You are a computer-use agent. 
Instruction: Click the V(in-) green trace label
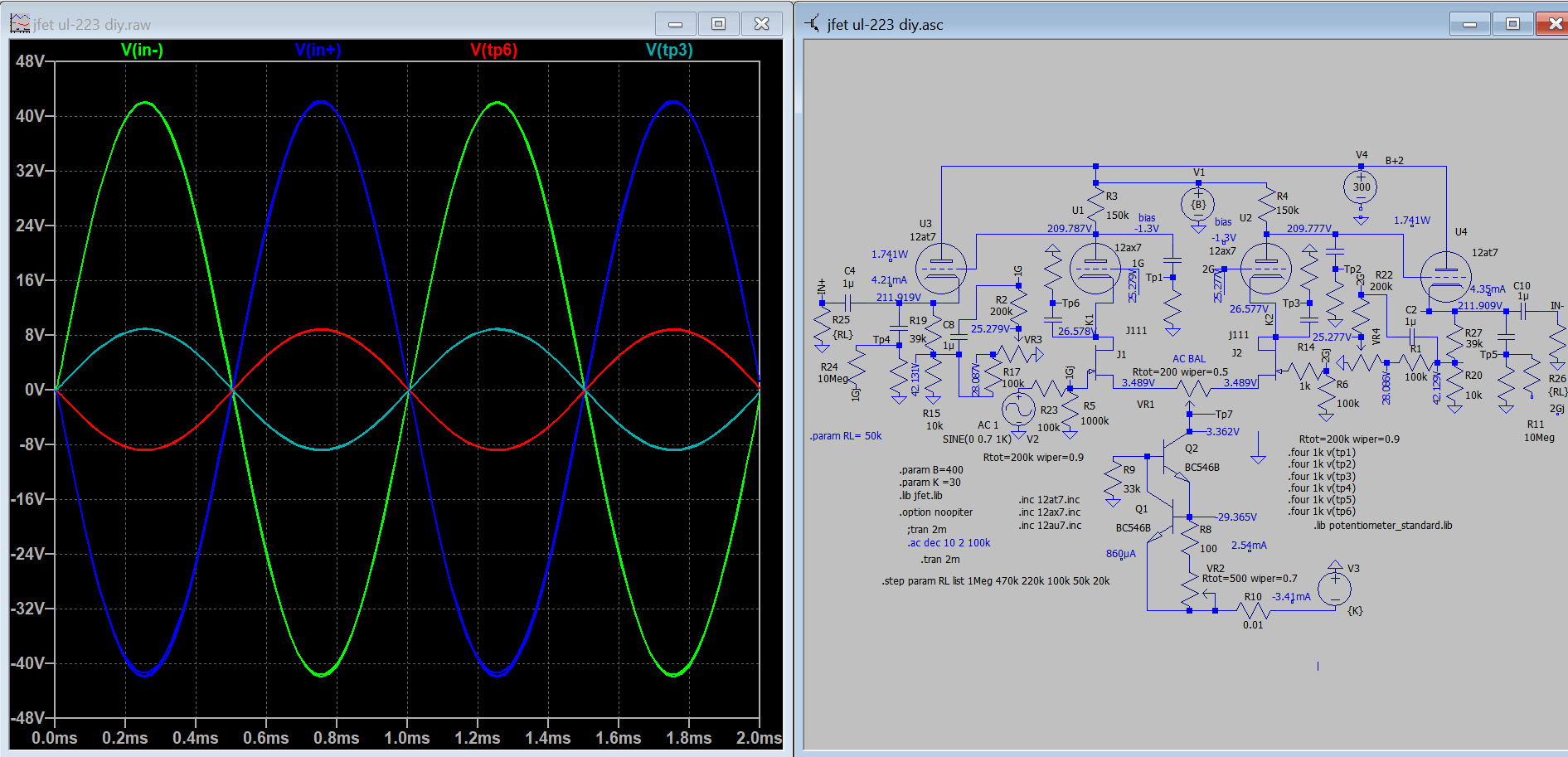142,50
